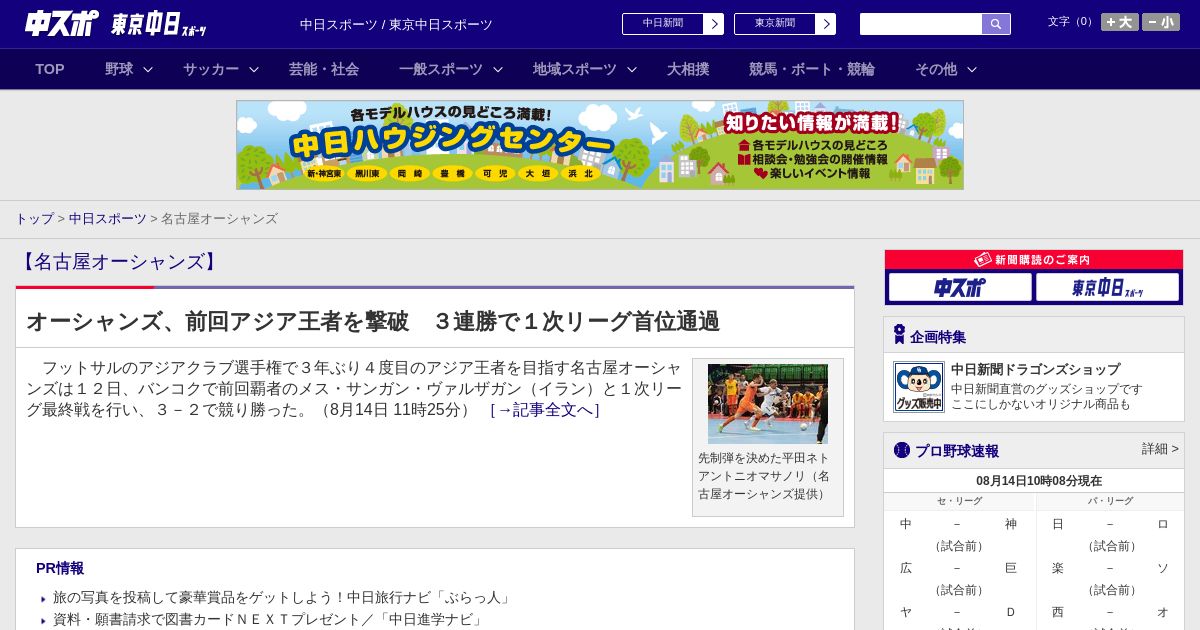Increase text size with ＋大 button
The height and width of the screenshot is (630, 1200).
(x=1120, y=22)
